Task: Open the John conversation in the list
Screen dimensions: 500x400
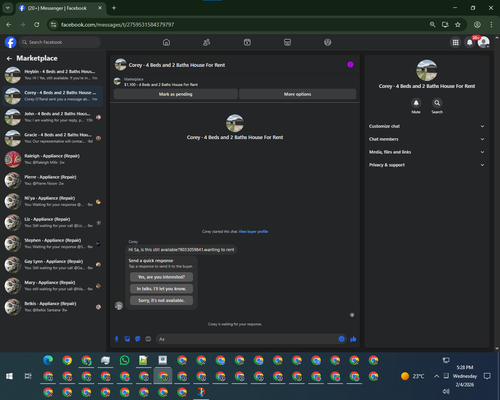Action: (53, 117)
